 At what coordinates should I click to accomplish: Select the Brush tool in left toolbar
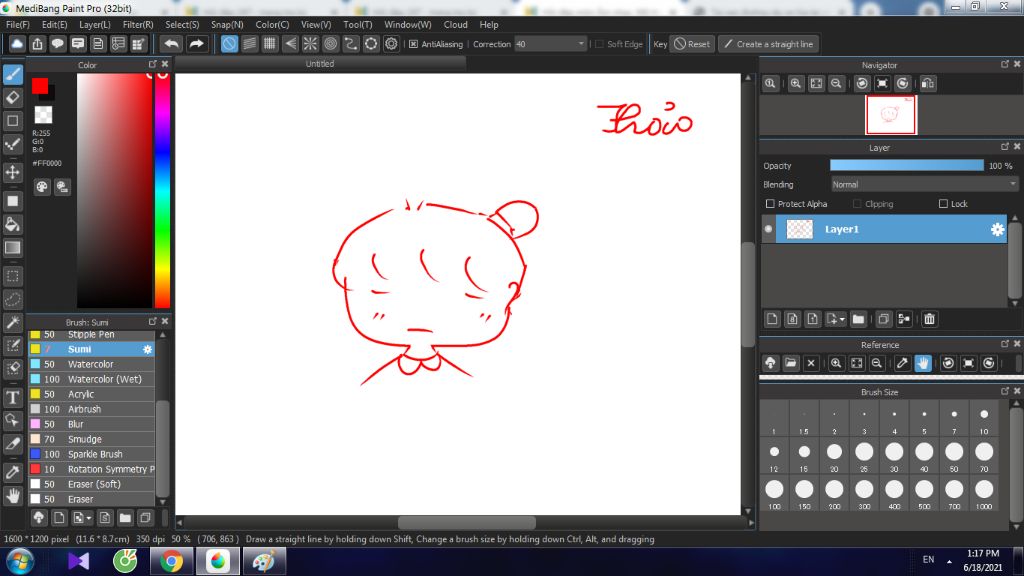pyautogui.click(x=12, y=74)
